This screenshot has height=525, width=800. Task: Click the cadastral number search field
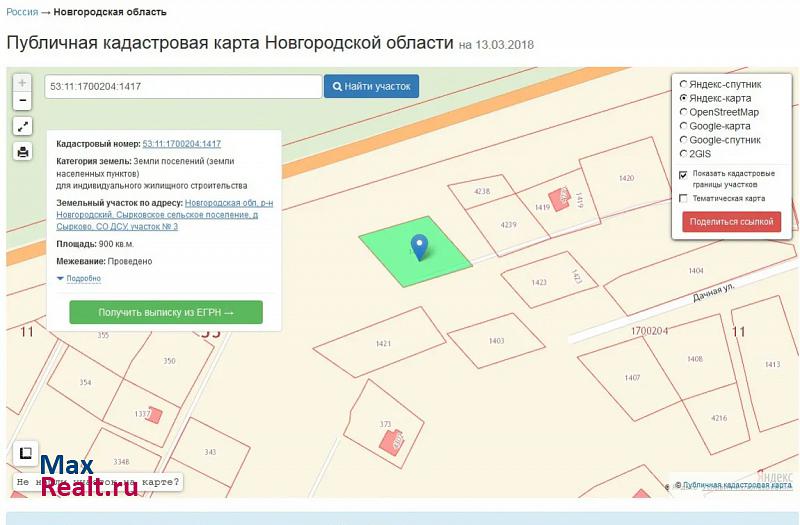[182, 87]
